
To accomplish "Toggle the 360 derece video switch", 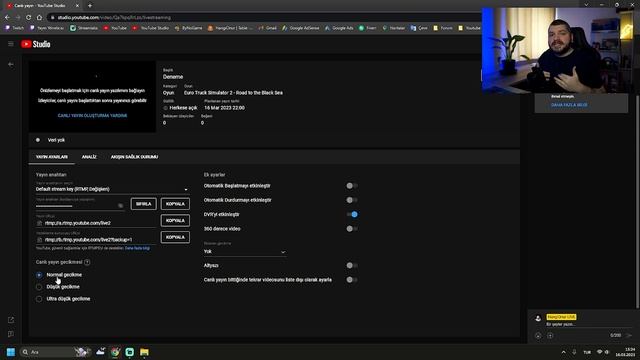I will pyautogui.click(x=352, y=229).
